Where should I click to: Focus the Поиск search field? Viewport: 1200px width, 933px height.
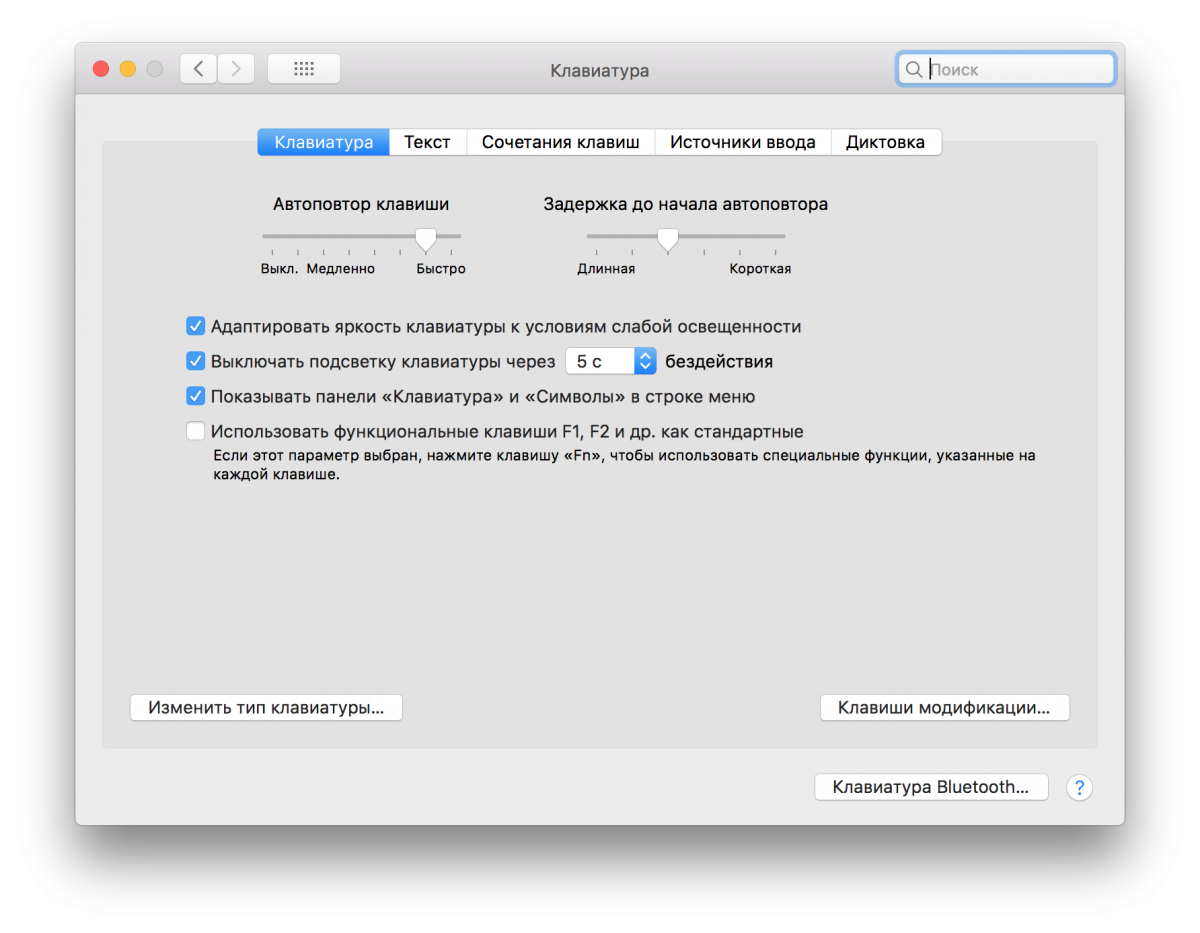[1006, 69]
